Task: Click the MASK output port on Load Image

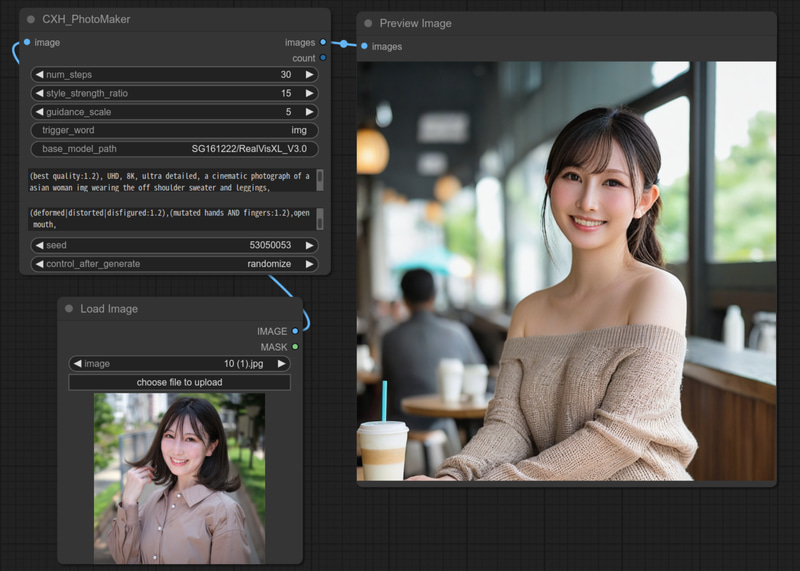Action: click(x=295, y=347)
